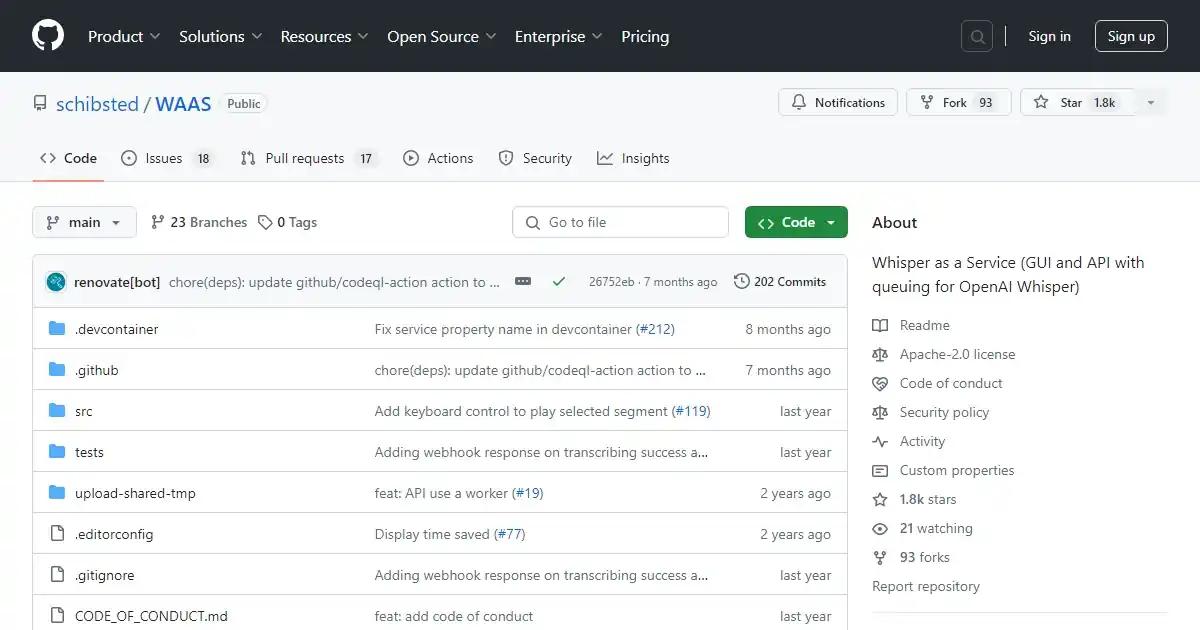The image size is (1200, 630).
Task: Click the heart icon beside Code of conduct
Action: 880,383
